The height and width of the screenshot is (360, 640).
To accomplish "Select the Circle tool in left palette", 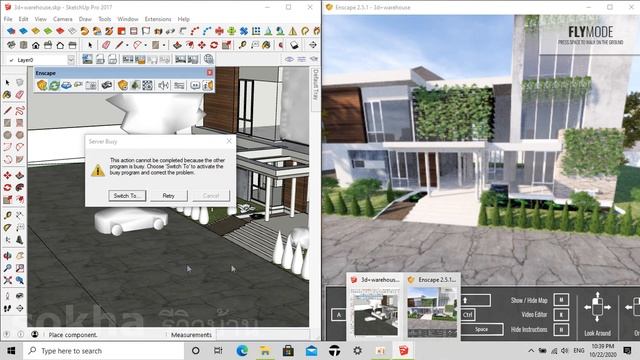I will pos(7,135).
